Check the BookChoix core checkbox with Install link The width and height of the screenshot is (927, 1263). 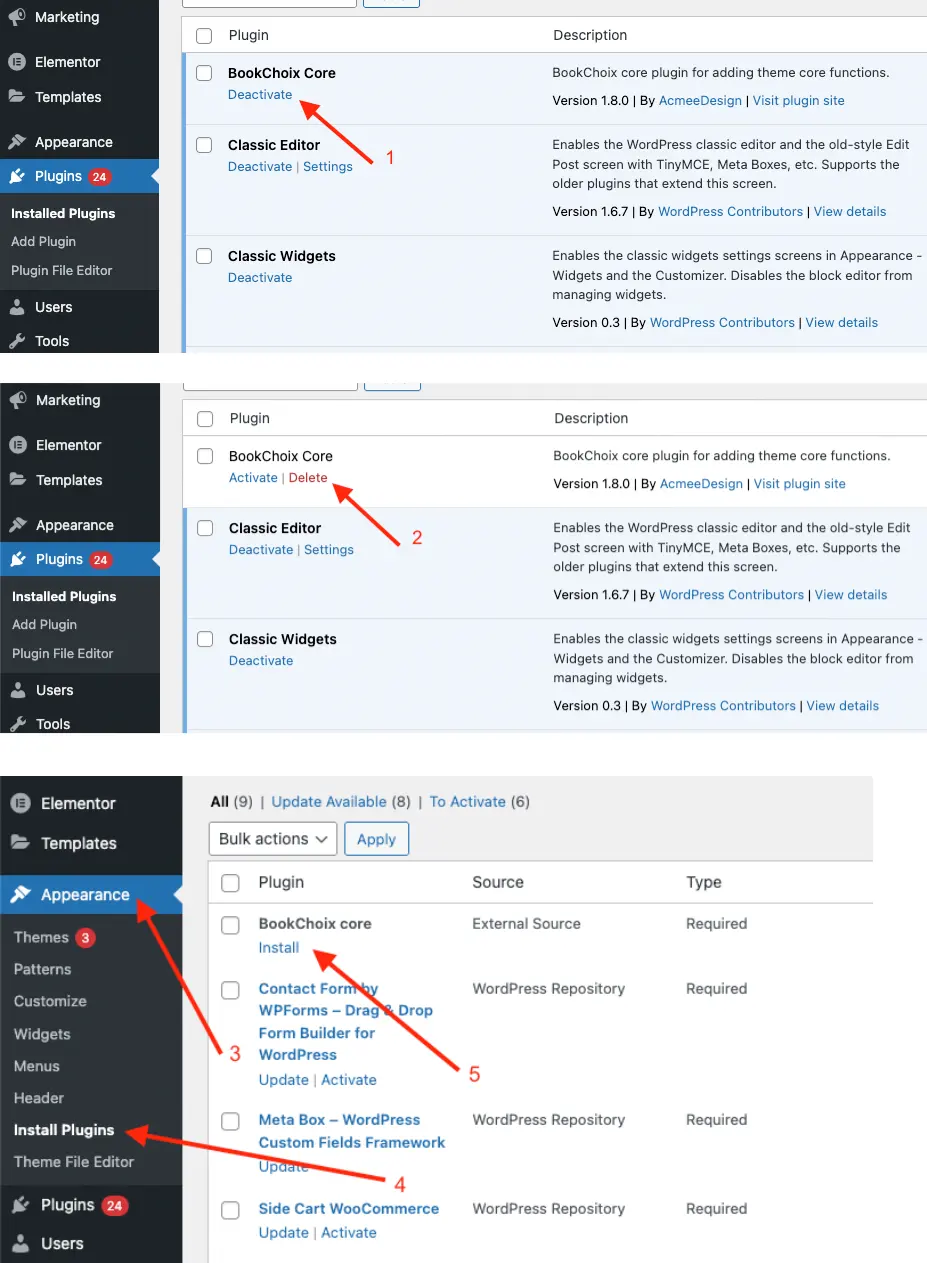coord(231,925)
